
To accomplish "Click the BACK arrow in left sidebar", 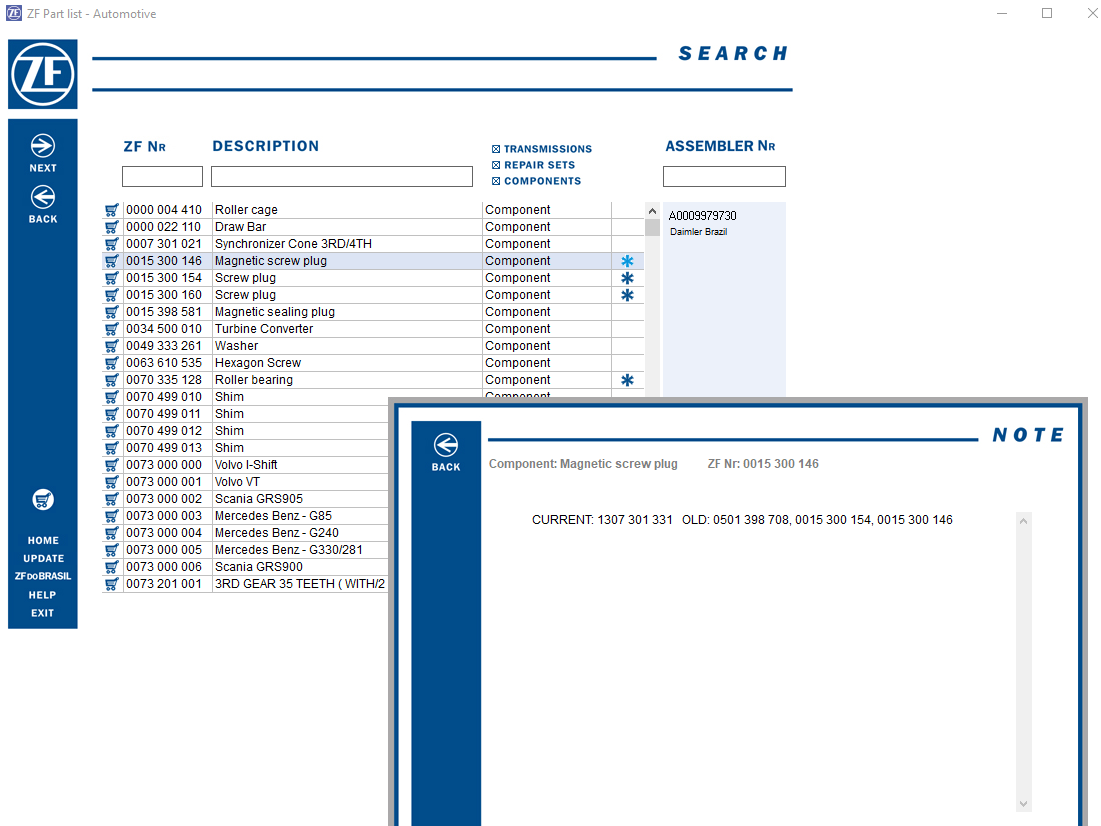I will pos(43,197).
